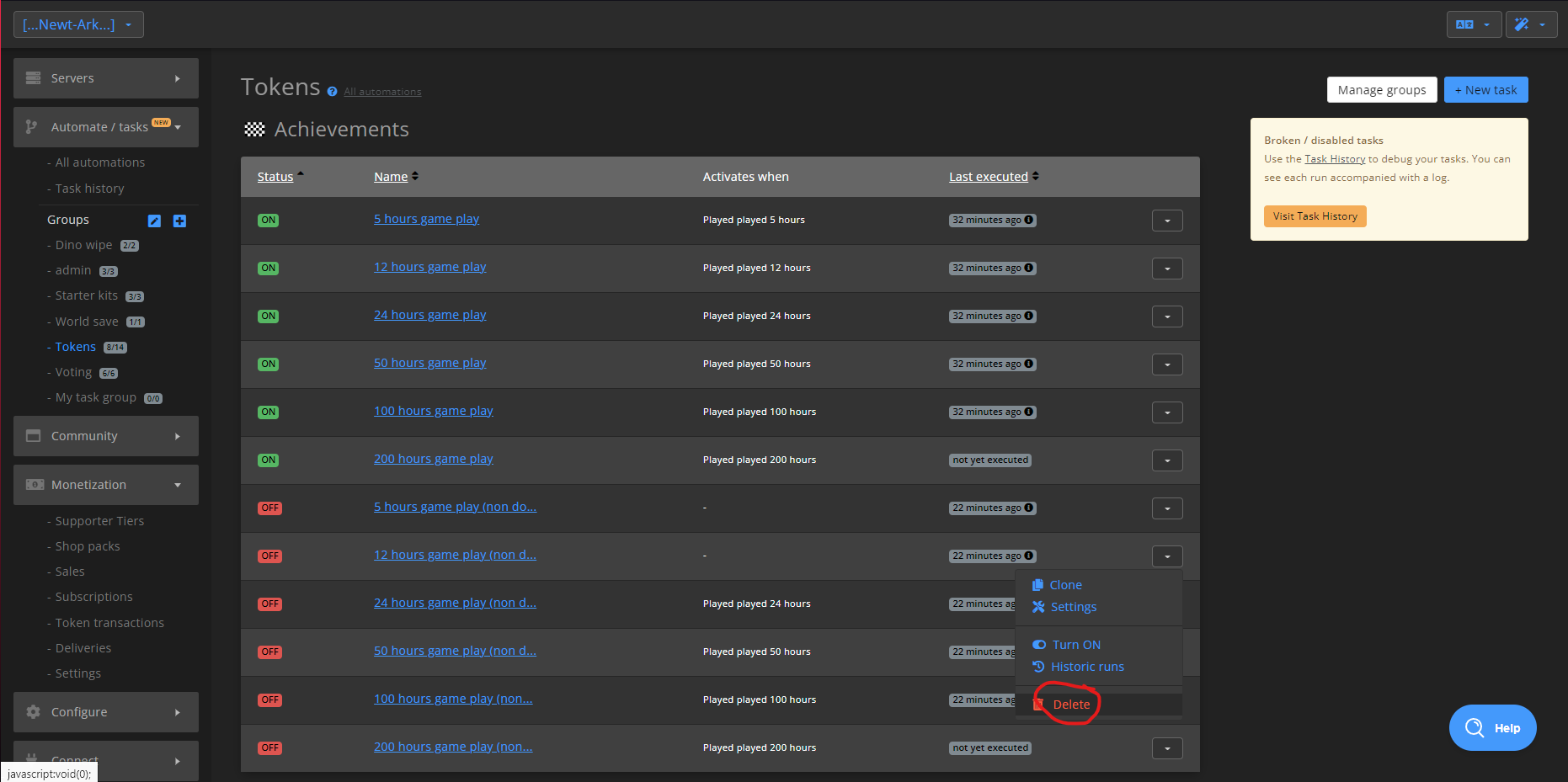The width and height of the screenshot is (1568, 782).
Task: Click the pencil icon to edit Groups
Action: tap(154, 221)
